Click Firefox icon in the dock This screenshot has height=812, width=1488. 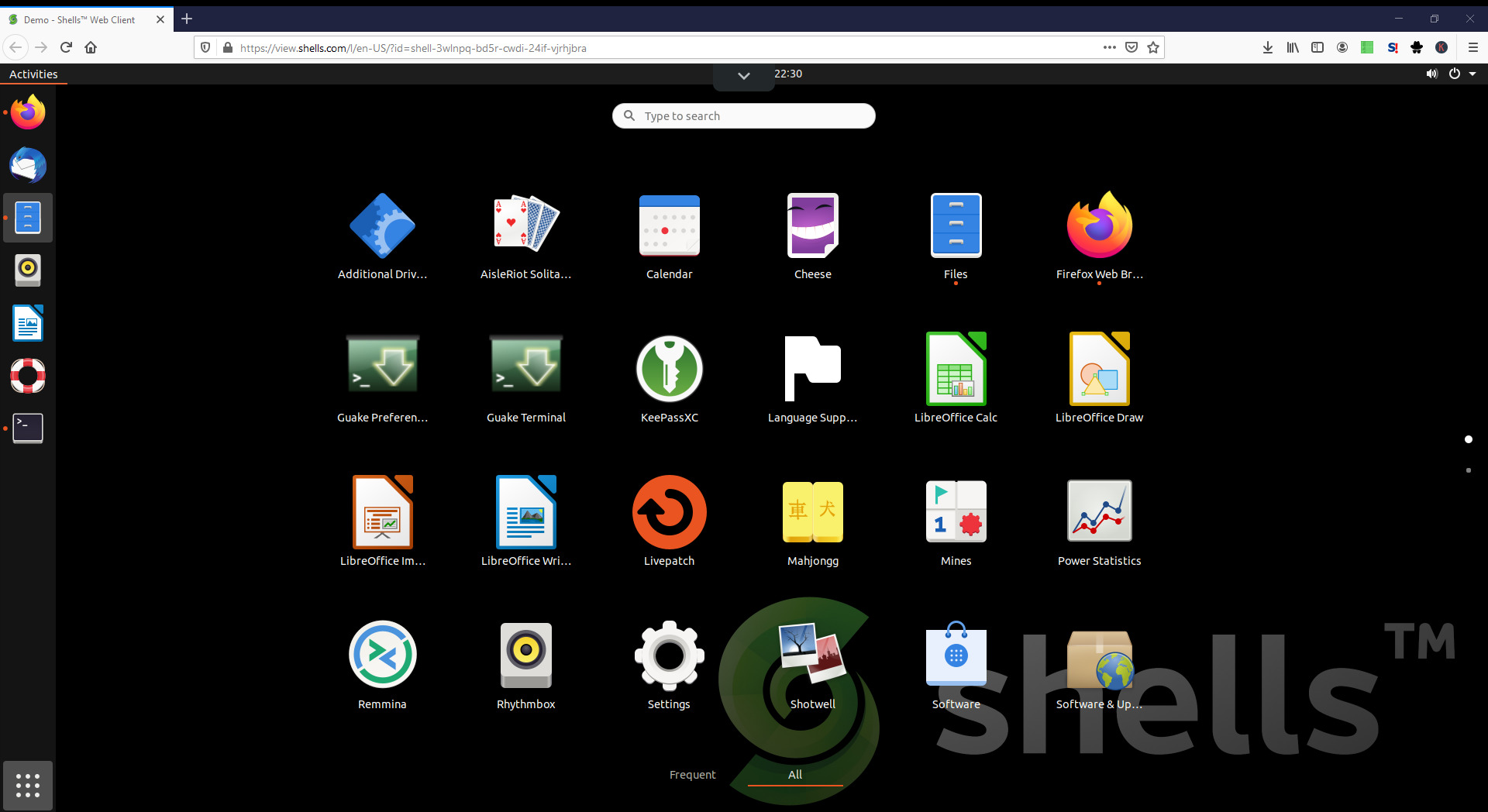pyautogui.click(x=28, y=112)
